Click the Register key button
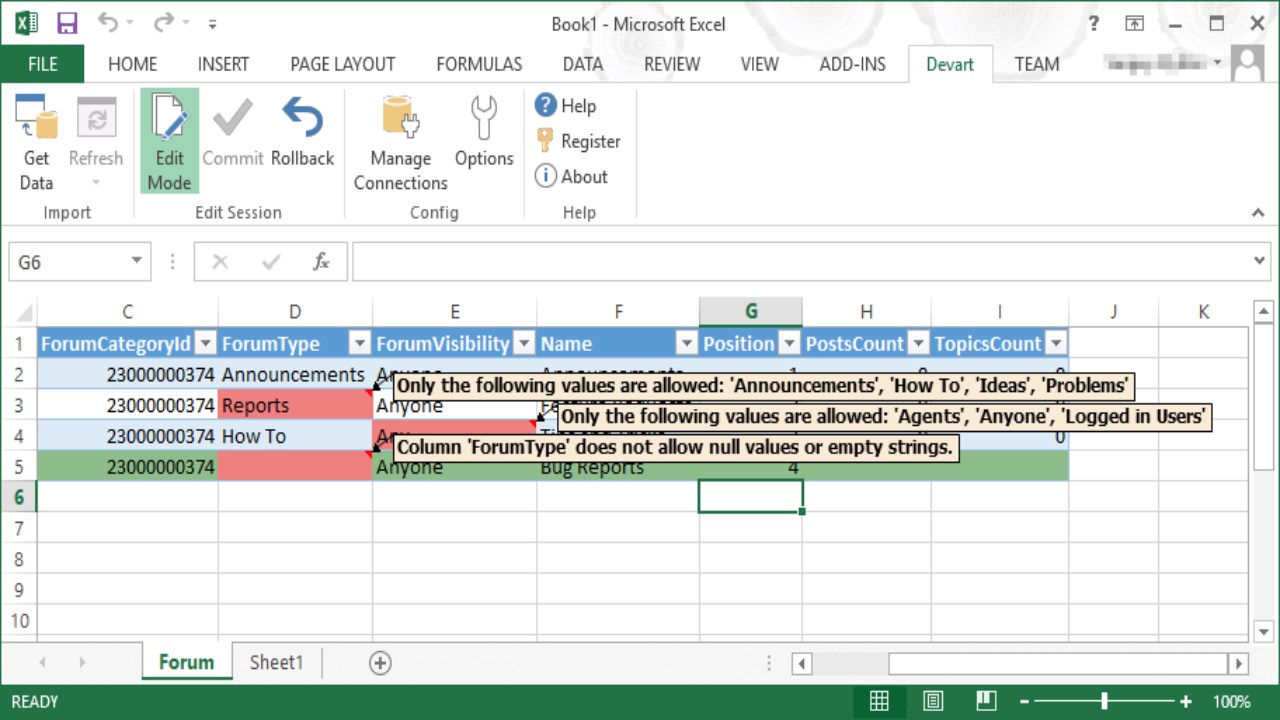The width and height of the screenshot is (1280, 720). (577, 141)
